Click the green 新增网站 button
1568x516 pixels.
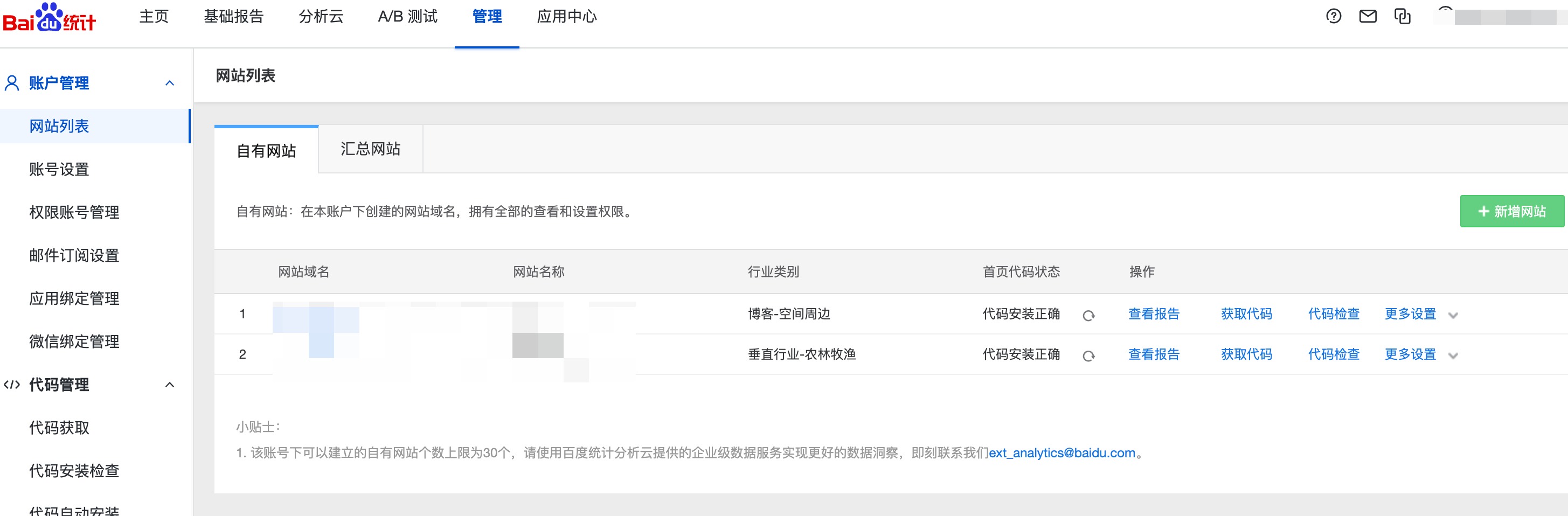coord(1512,211)
